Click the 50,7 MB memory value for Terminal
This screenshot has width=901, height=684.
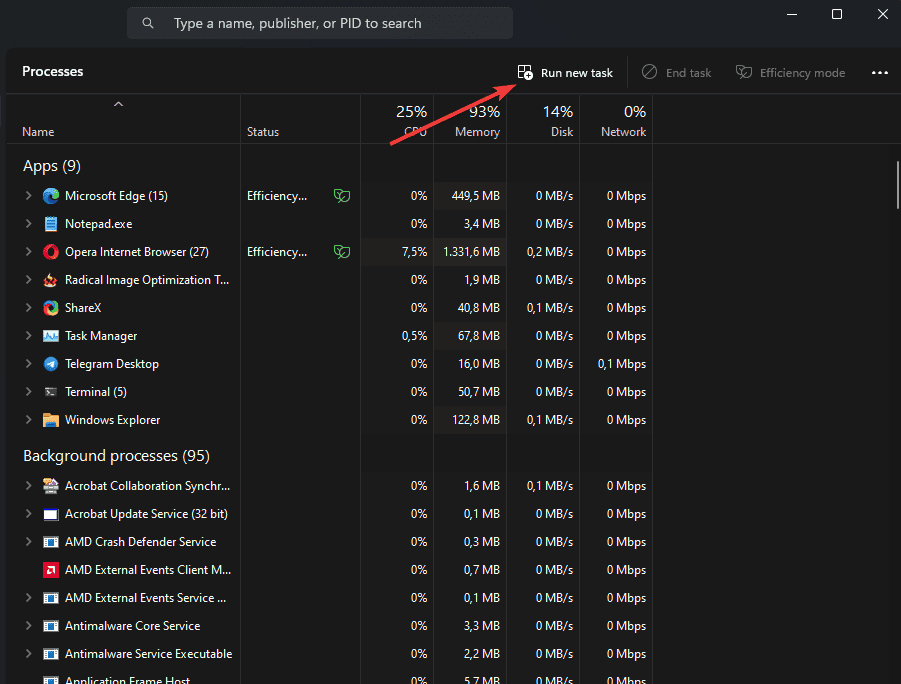coord(479,392)
